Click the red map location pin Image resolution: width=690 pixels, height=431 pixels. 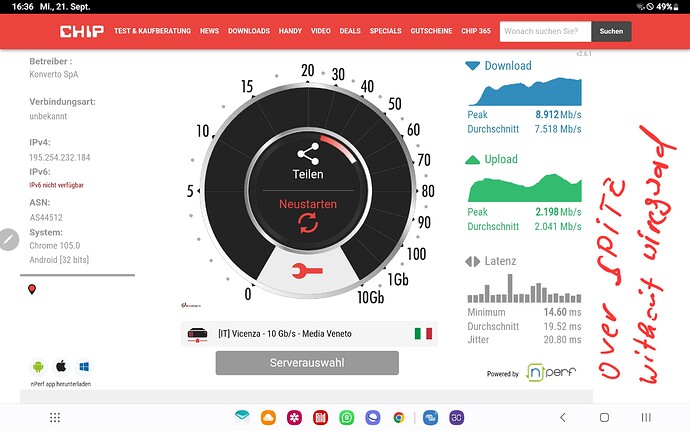[32, 290]
